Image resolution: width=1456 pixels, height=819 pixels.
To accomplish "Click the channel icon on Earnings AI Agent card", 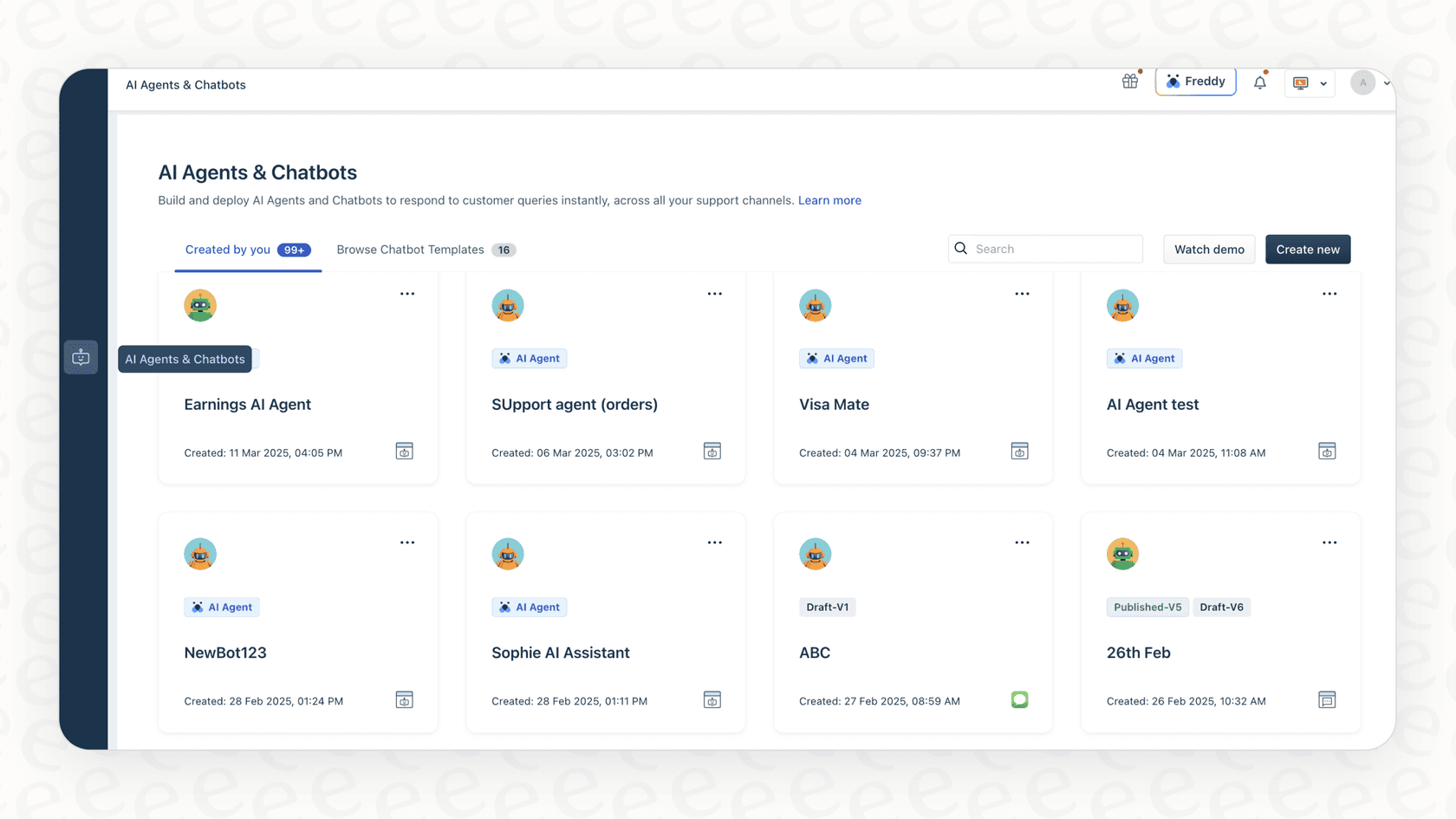I will (x=404, y=451).
